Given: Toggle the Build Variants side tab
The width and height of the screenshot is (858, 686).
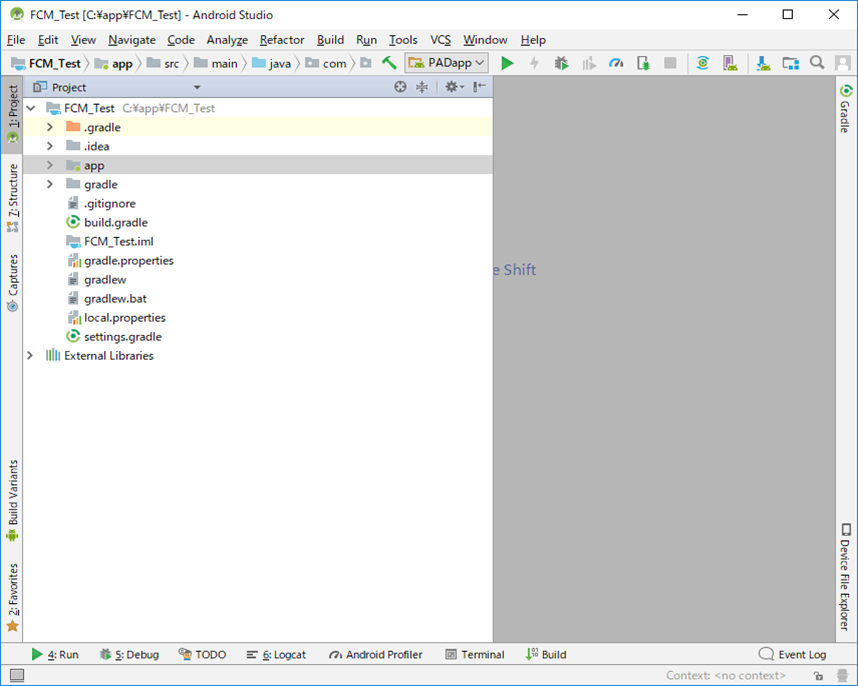Looking at the screenshot, I should click(12, 501).
